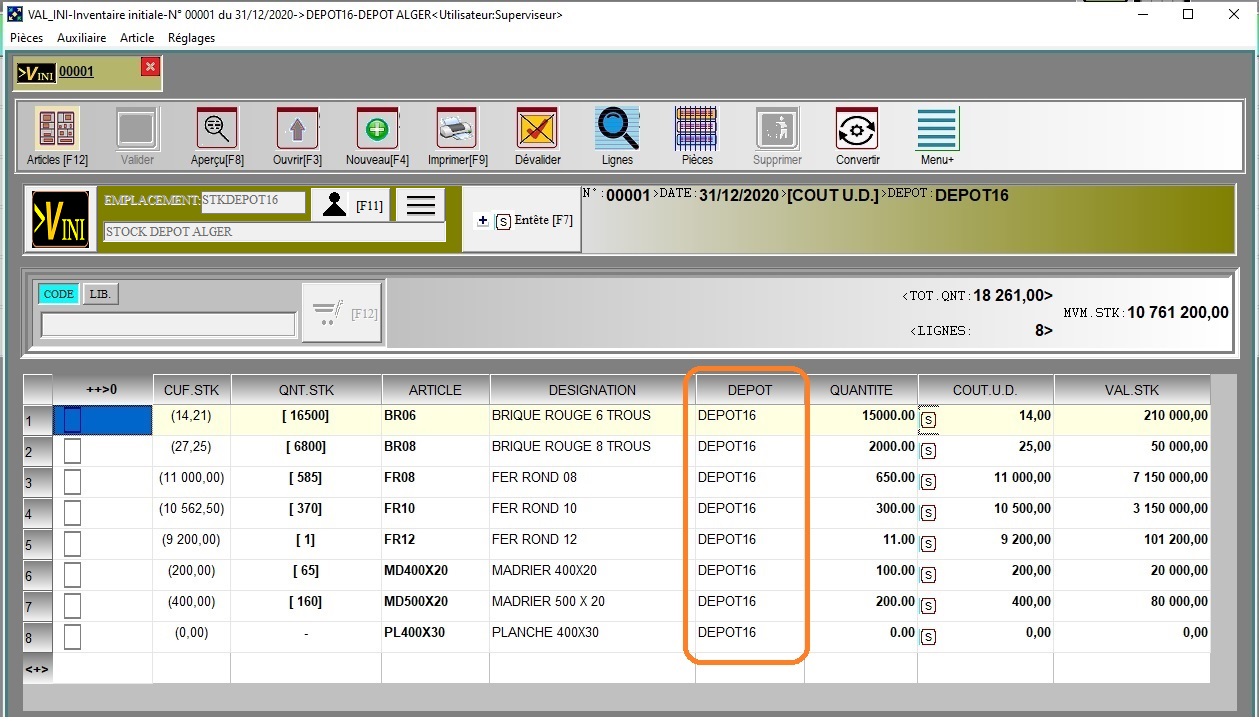Tick the checkbox on the PL400X30 row
Screen dimensions: 1259x721
(72, 637)
